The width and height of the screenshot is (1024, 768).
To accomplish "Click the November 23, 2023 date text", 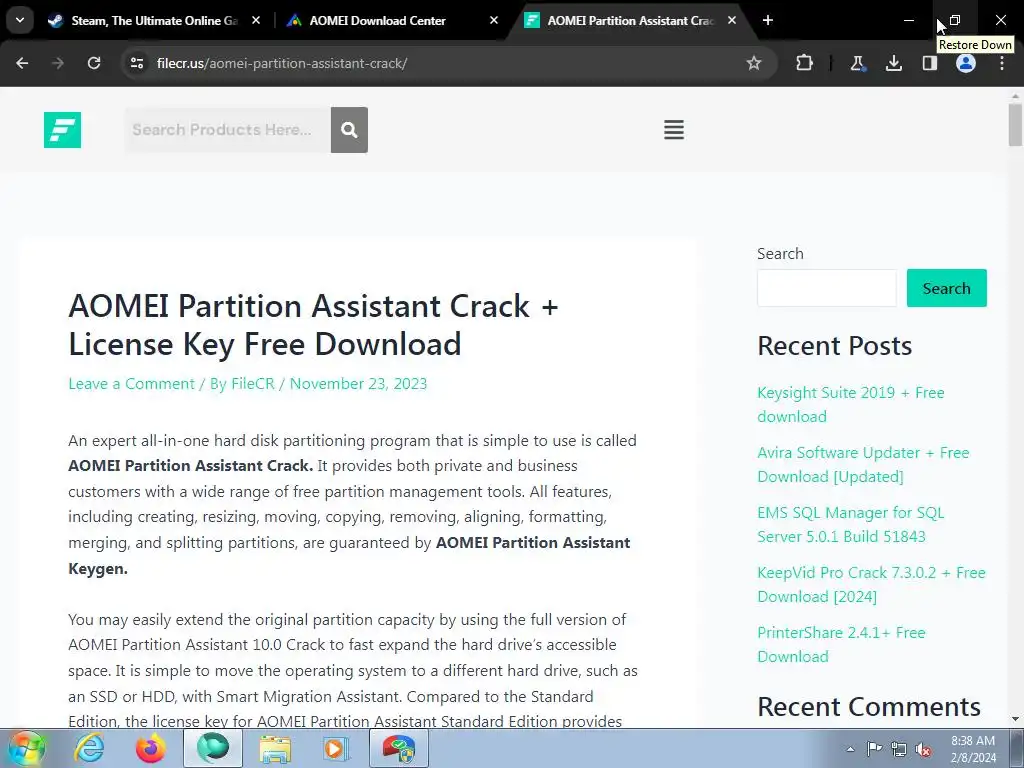I will click(358, 383).
